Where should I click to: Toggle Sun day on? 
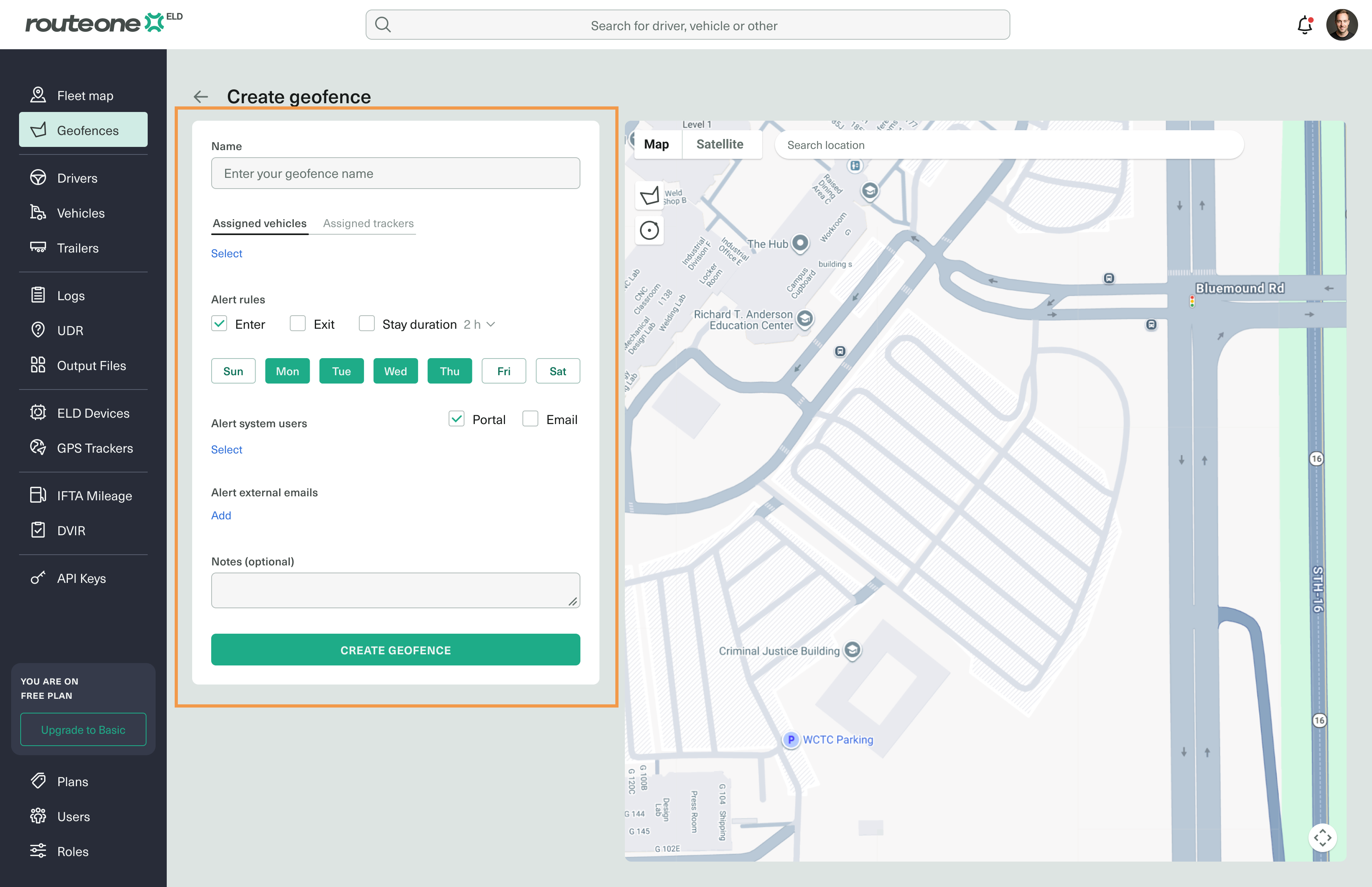233,371
